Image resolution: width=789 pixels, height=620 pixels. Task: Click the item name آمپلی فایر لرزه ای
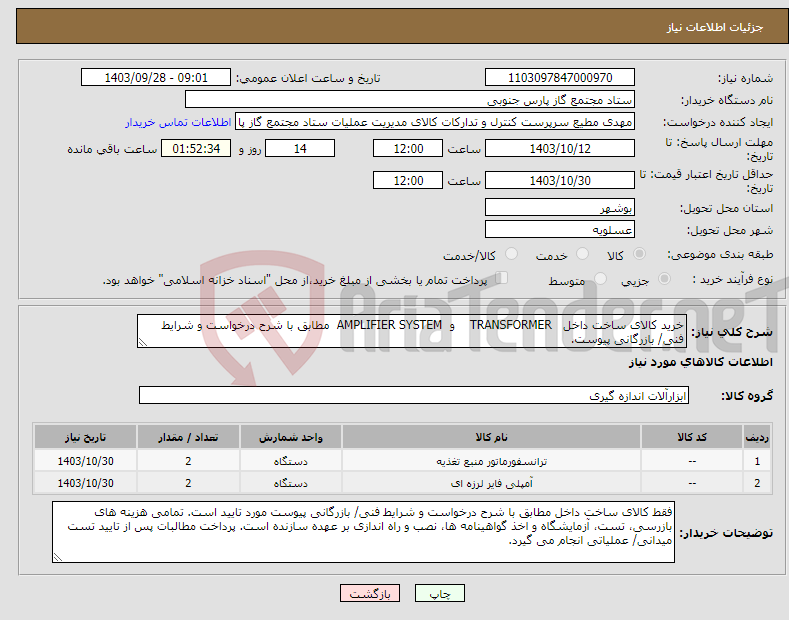pos(492,483)
